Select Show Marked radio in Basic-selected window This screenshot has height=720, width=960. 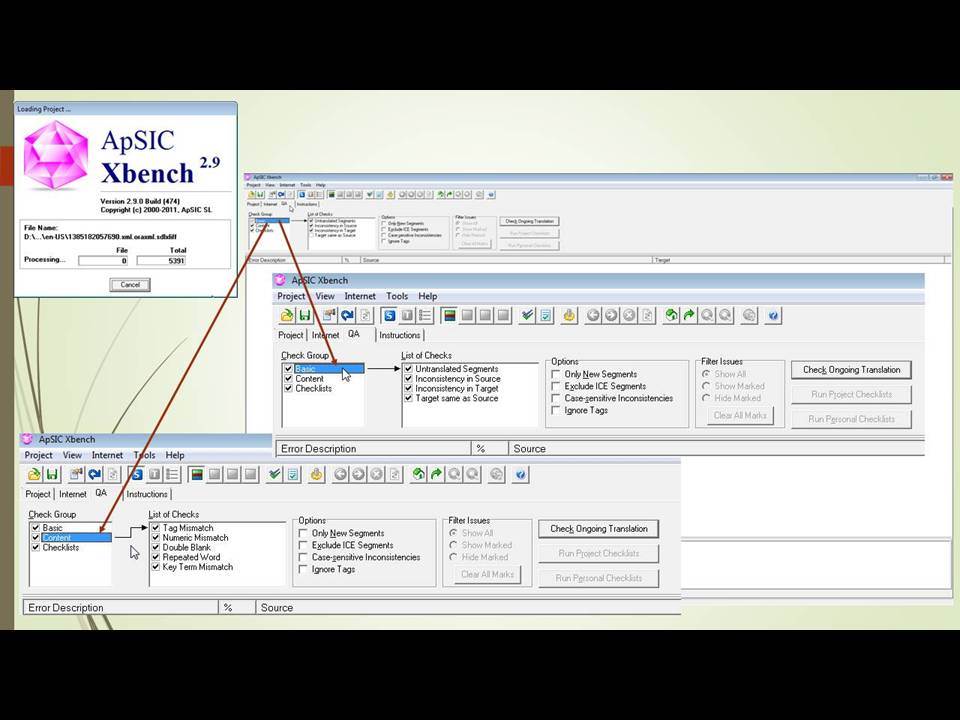point(706,386)
